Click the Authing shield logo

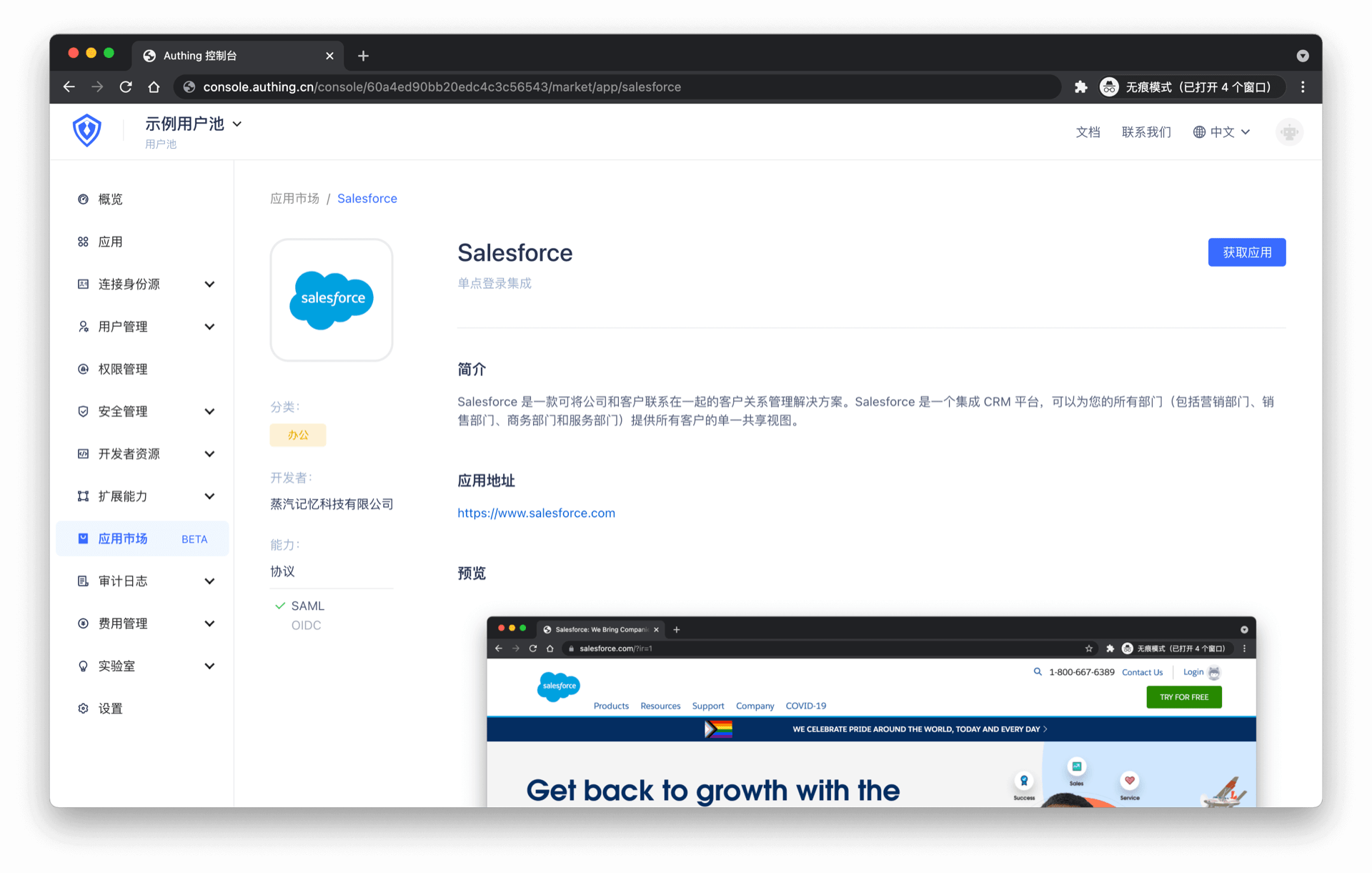click(x=86, y=131)
